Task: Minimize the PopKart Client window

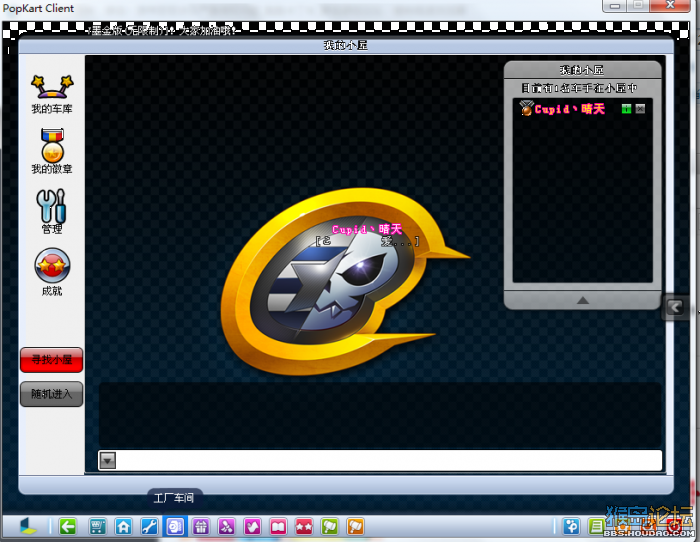Action: point(615,5)
